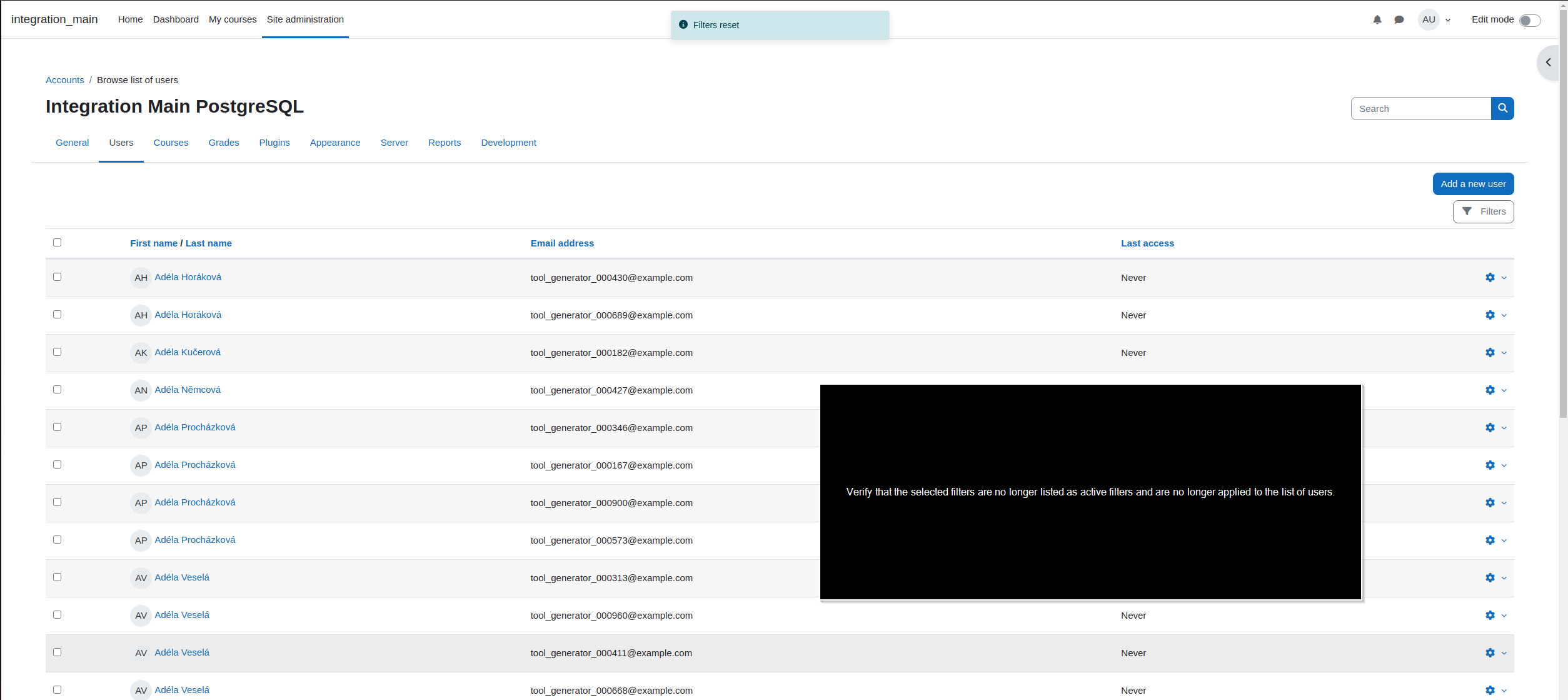Screen dimensions: 1568x700
Task: Open Adéla Kučerová's profile link
Action: pos(188,352)
